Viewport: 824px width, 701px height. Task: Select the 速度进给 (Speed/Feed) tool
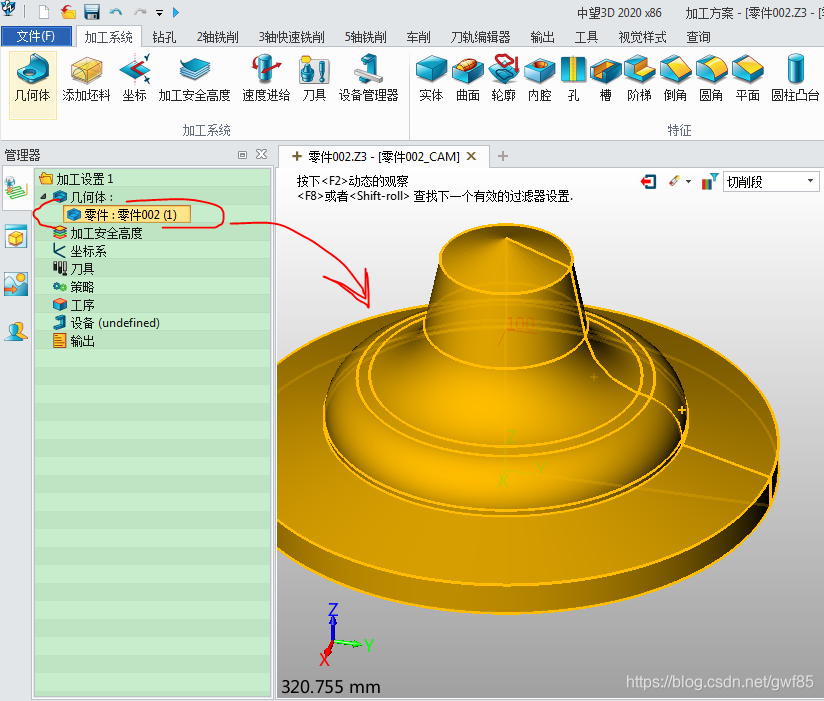tap(266, 79)
